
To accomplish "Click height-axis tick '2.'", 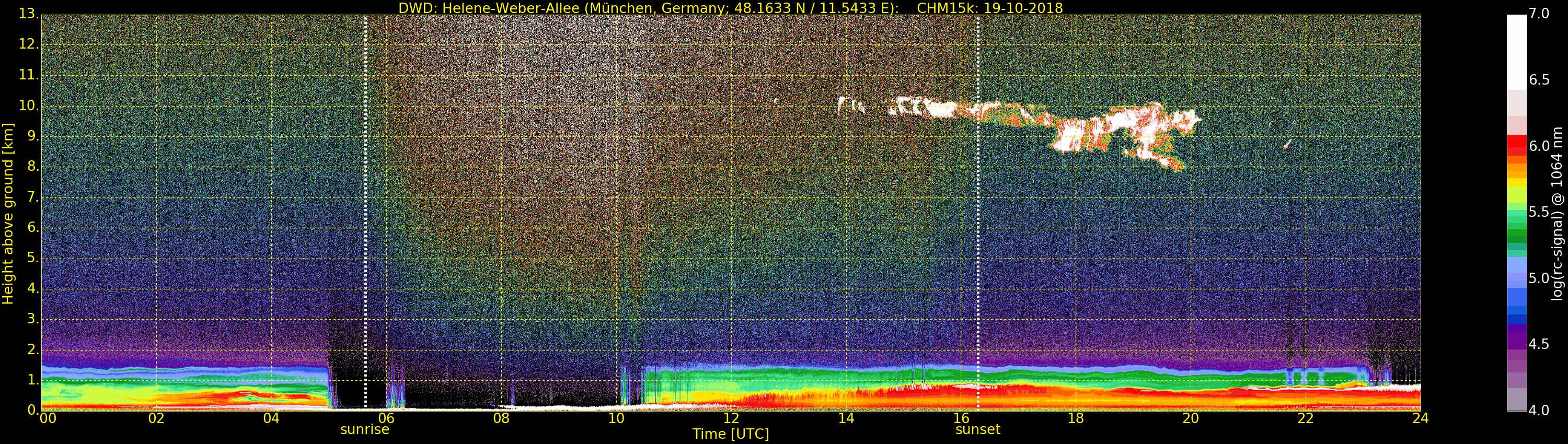I will [33, 349].
